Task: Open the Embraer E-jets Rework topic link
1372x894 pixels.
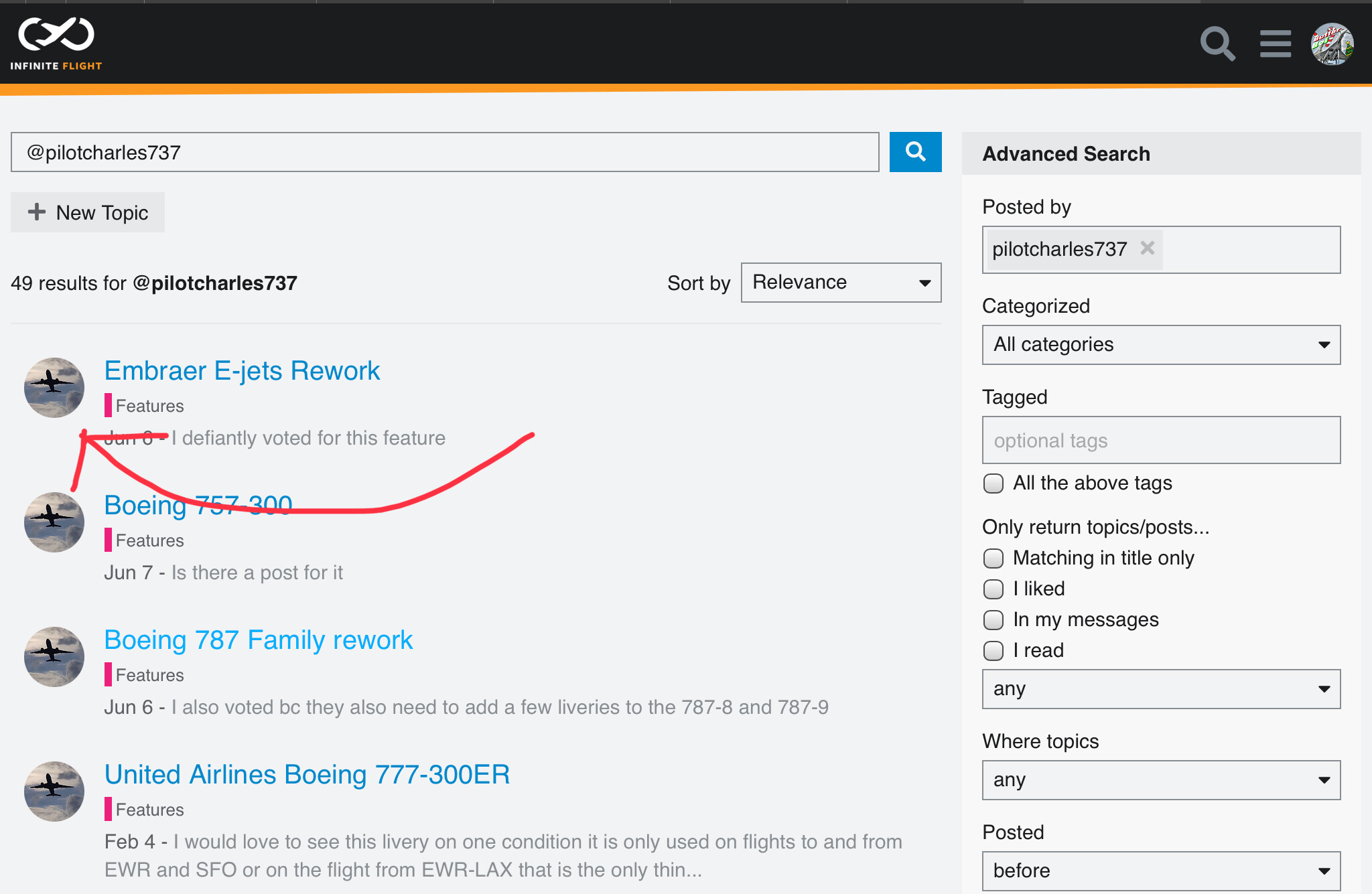Action: pos(242,370)
